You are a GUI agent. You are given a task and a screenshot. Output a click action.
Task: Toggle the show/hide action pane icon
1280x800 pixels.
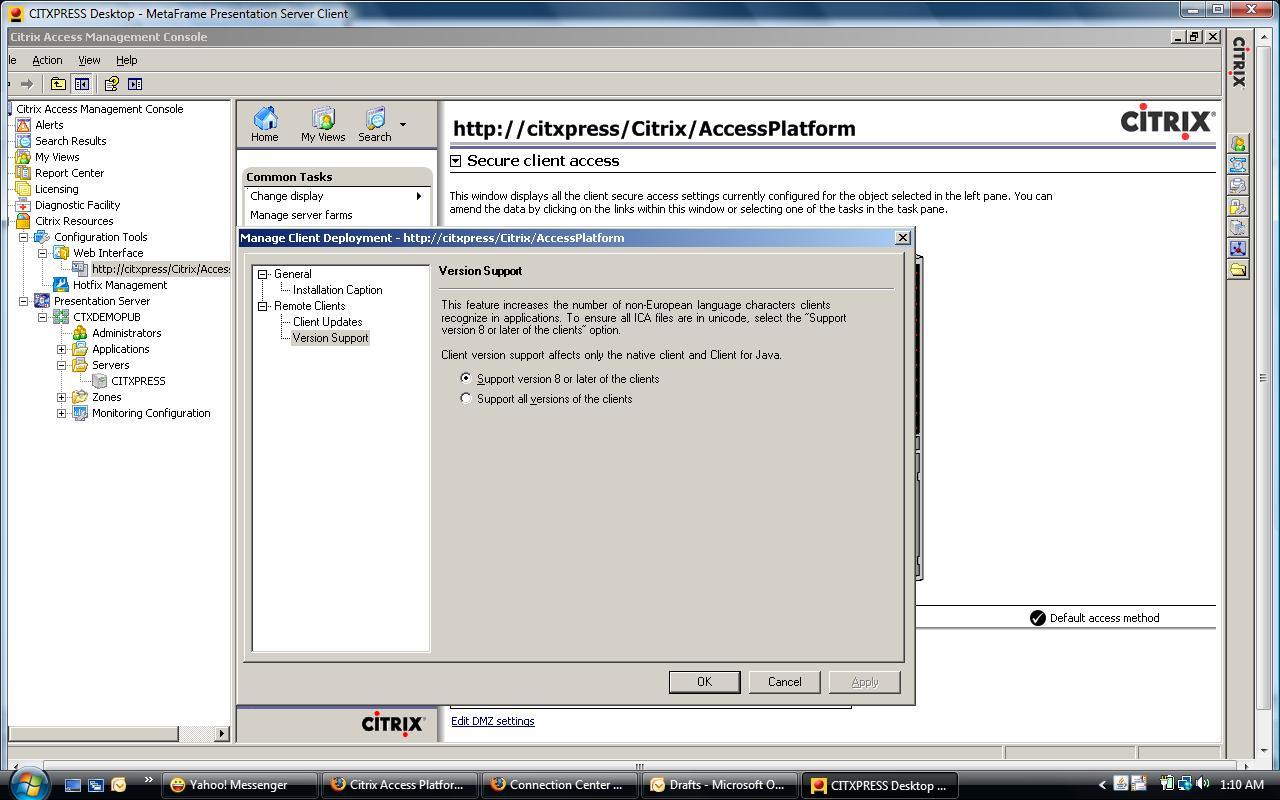135,84
